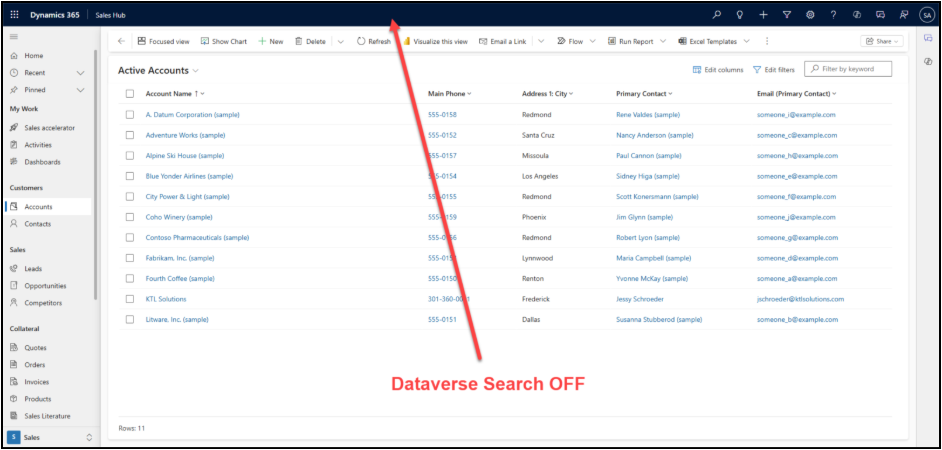Viewport: 942px width, 450px height.
Task: Click the search magnifier icon in header
Action: [716, 14]
